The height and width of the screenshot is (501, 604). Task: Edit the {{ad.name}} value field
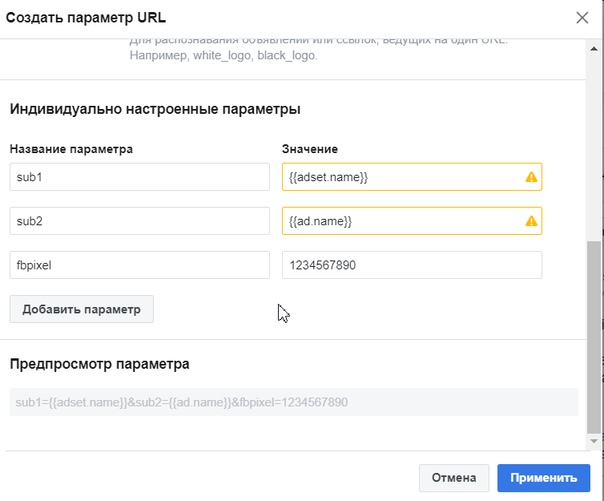(412, 221)
